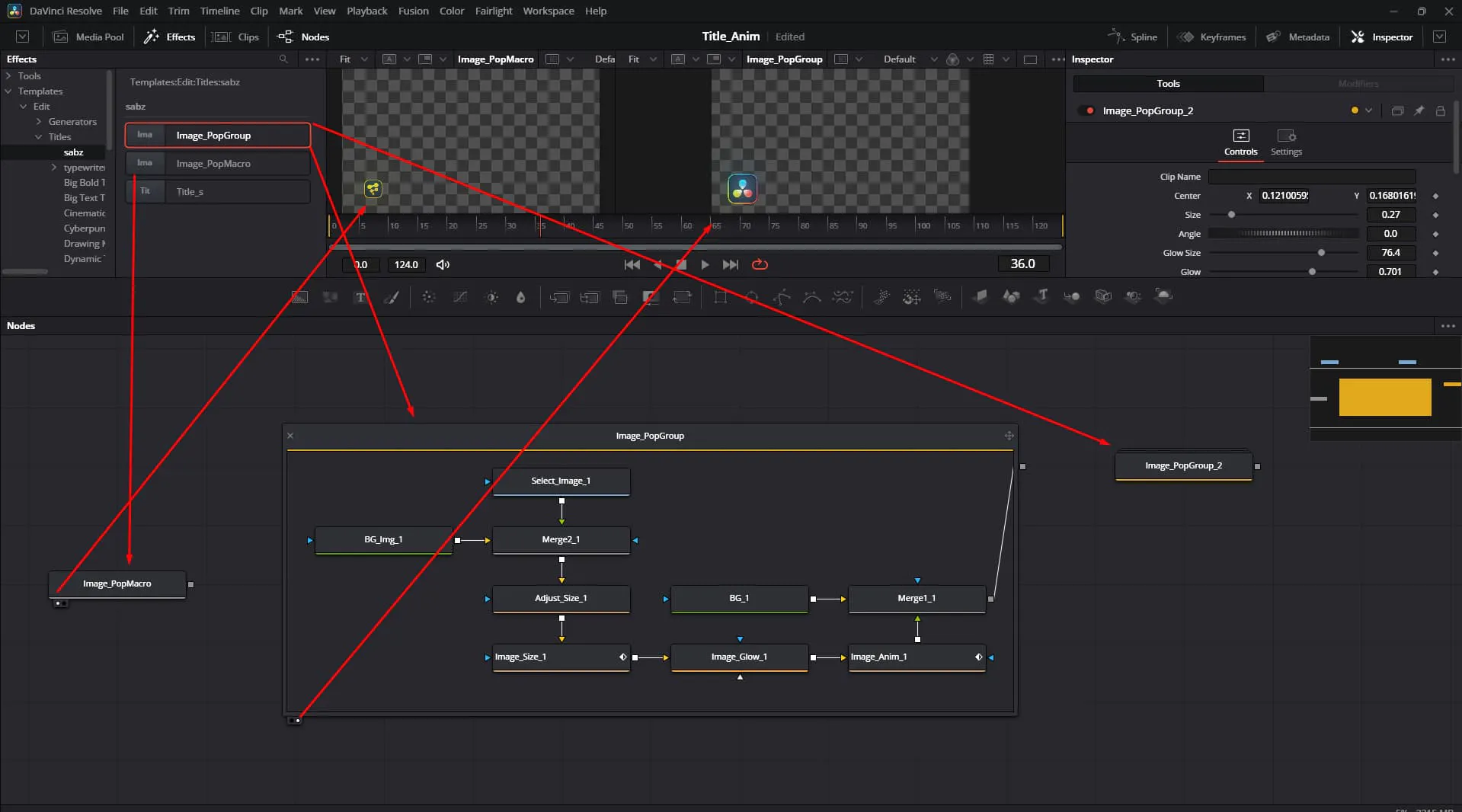Add a Text+ node from the toolbar
This screenshot has height=812, width=1462.
[360, 297]
